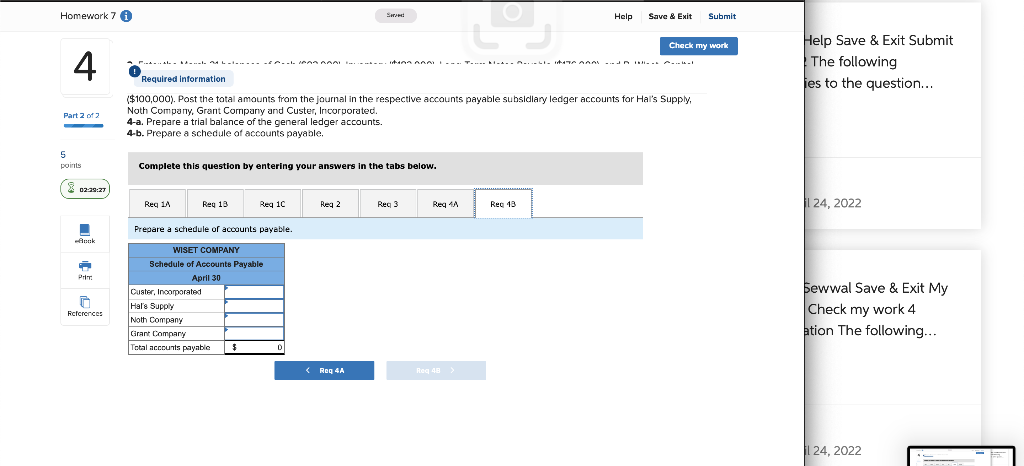This screenshot has height=466, width=1024.
Task: Switch to the Req 3 tab
Action: pyautogui.click(x=388, y=204)
